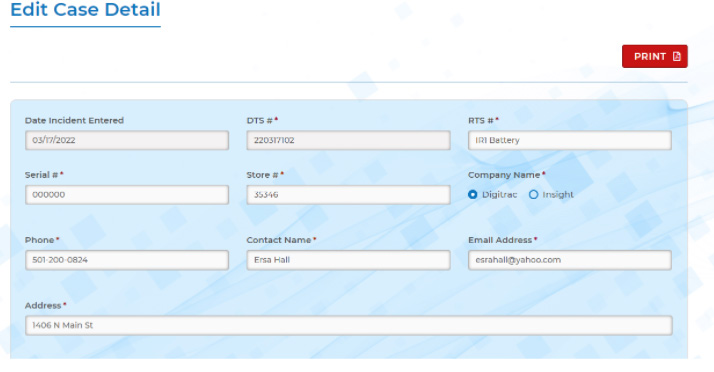Click the Date Incident Entered field
Viewport: 714px width, 372px height.
click(127, 140)
